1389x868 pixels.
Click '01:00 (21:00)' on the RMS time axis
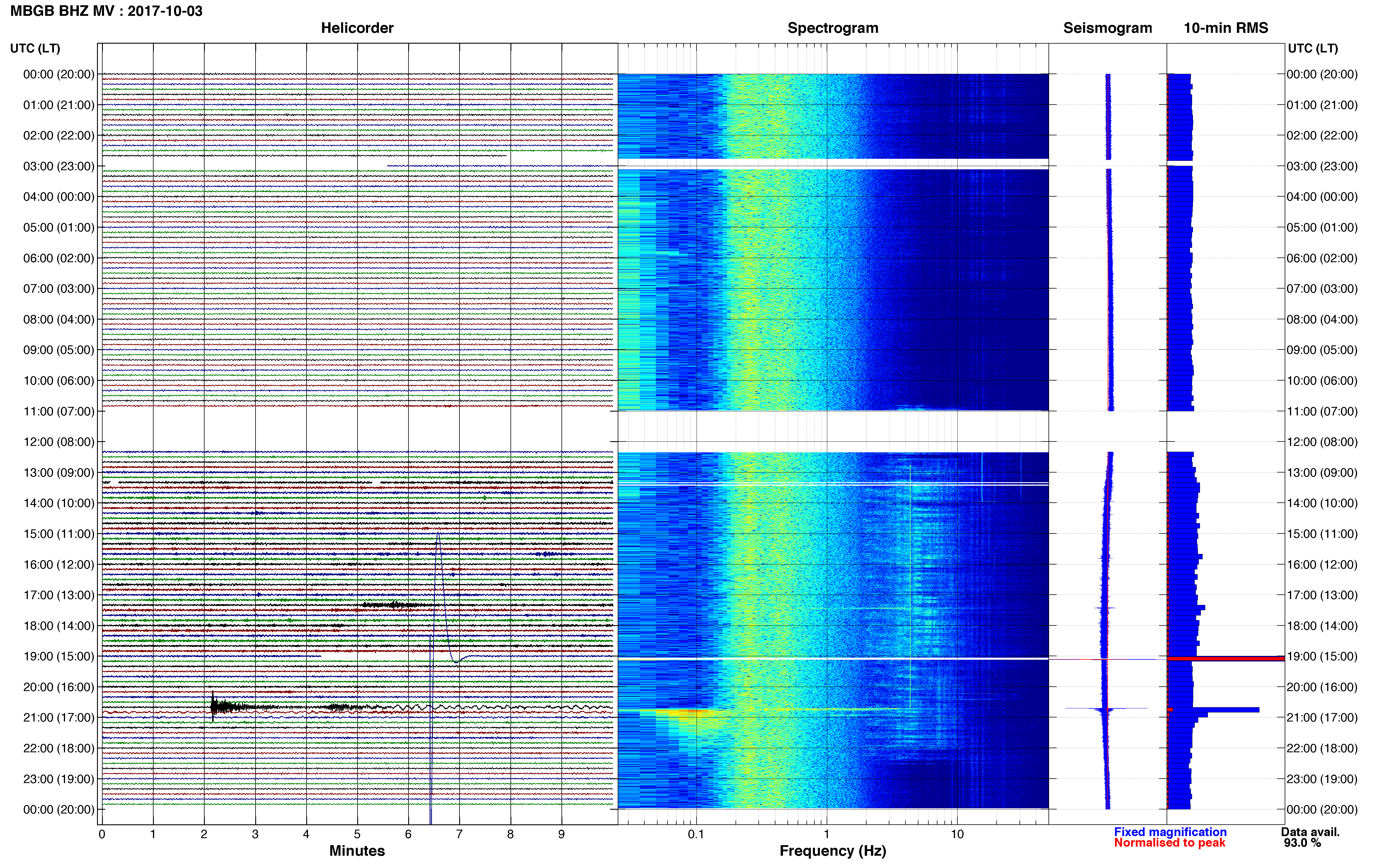coord(1322,105)
